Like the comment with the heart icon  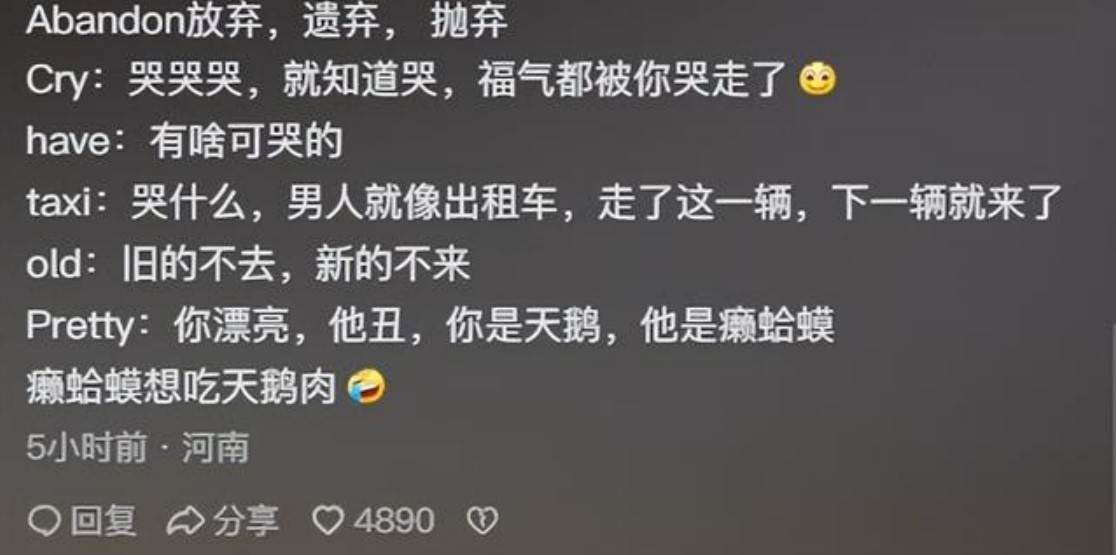point(329,522)
